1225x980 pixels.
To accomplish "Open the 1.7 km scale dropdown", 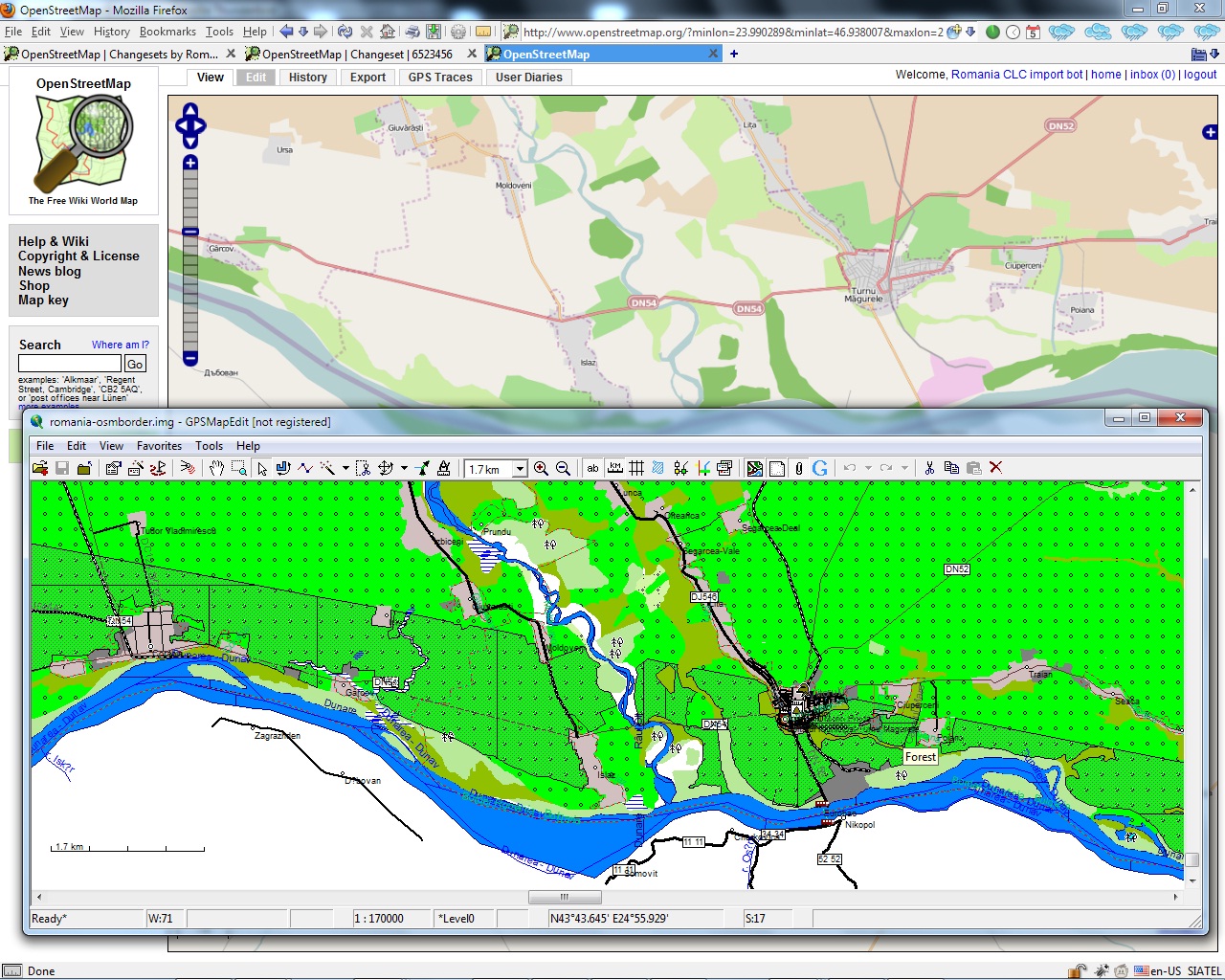I will [x=520, y=469].
